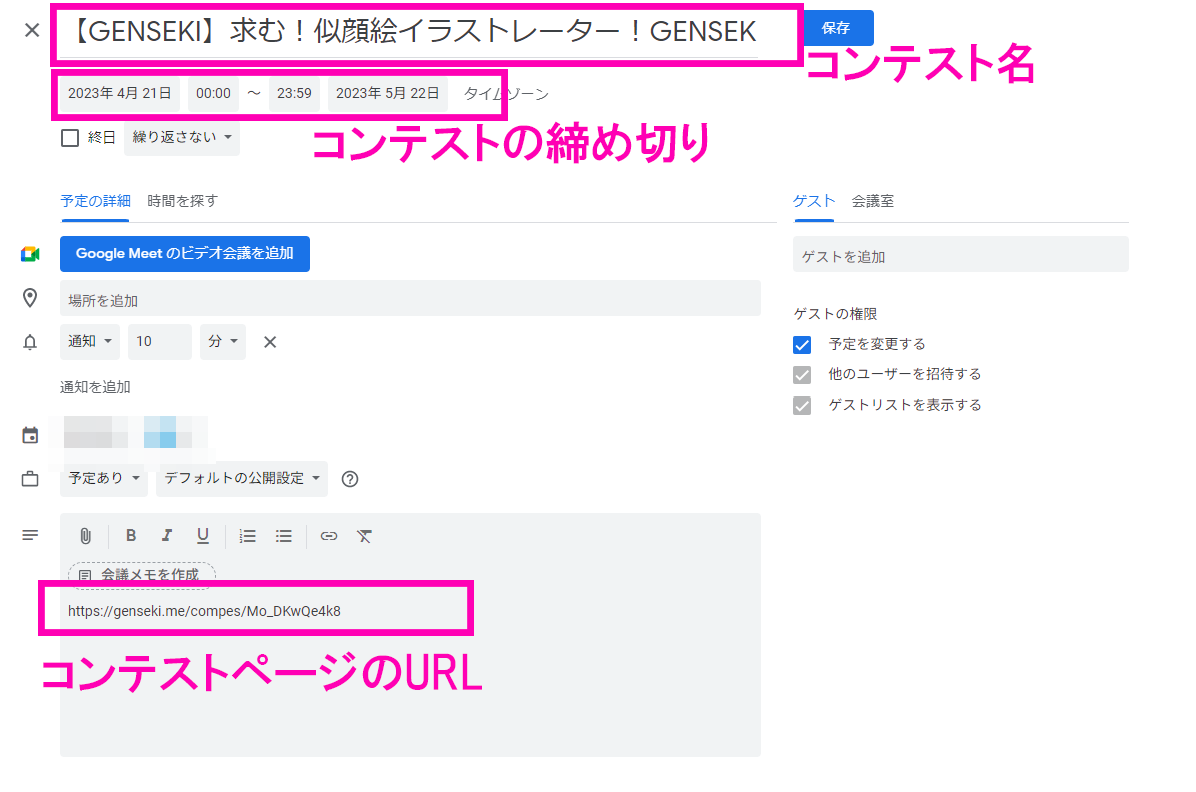Remove formatting from description text

click(365, 536)
